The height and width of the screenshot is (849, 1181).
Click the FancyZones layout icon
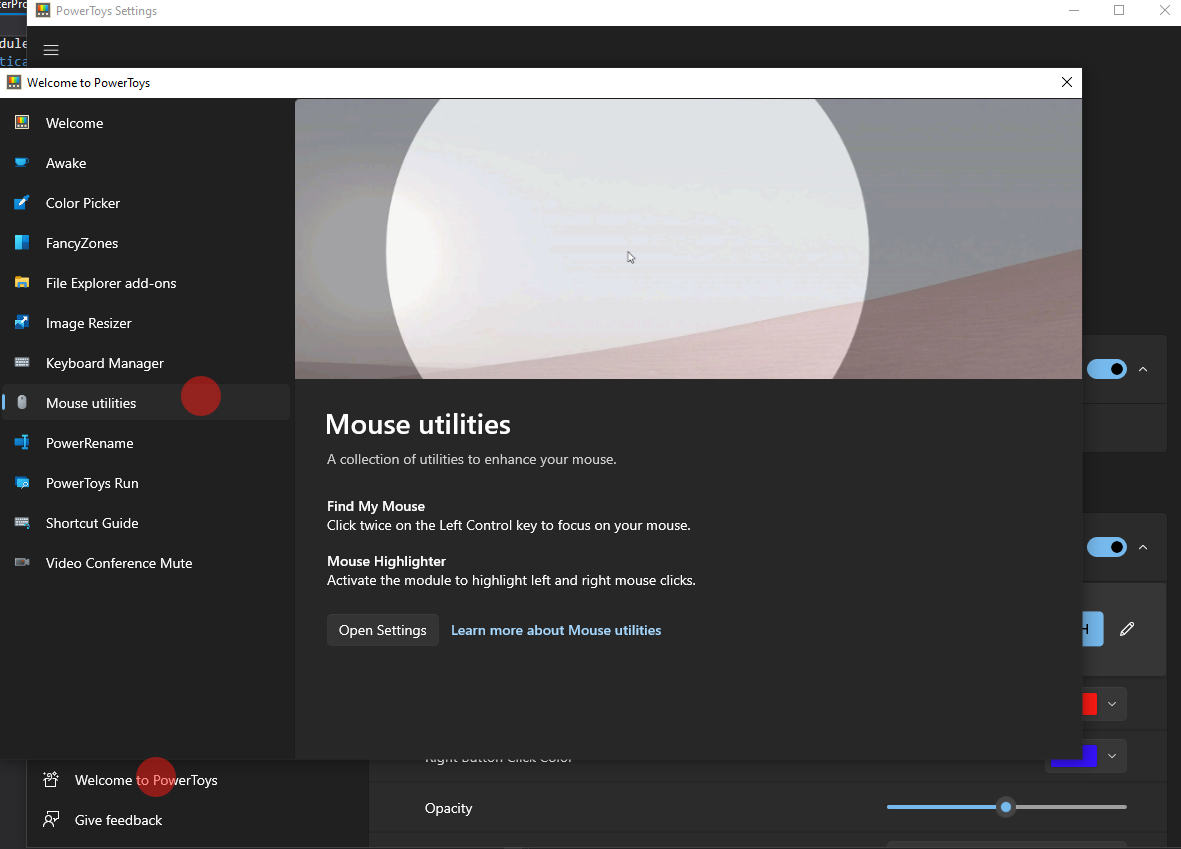tap(22, 242)
